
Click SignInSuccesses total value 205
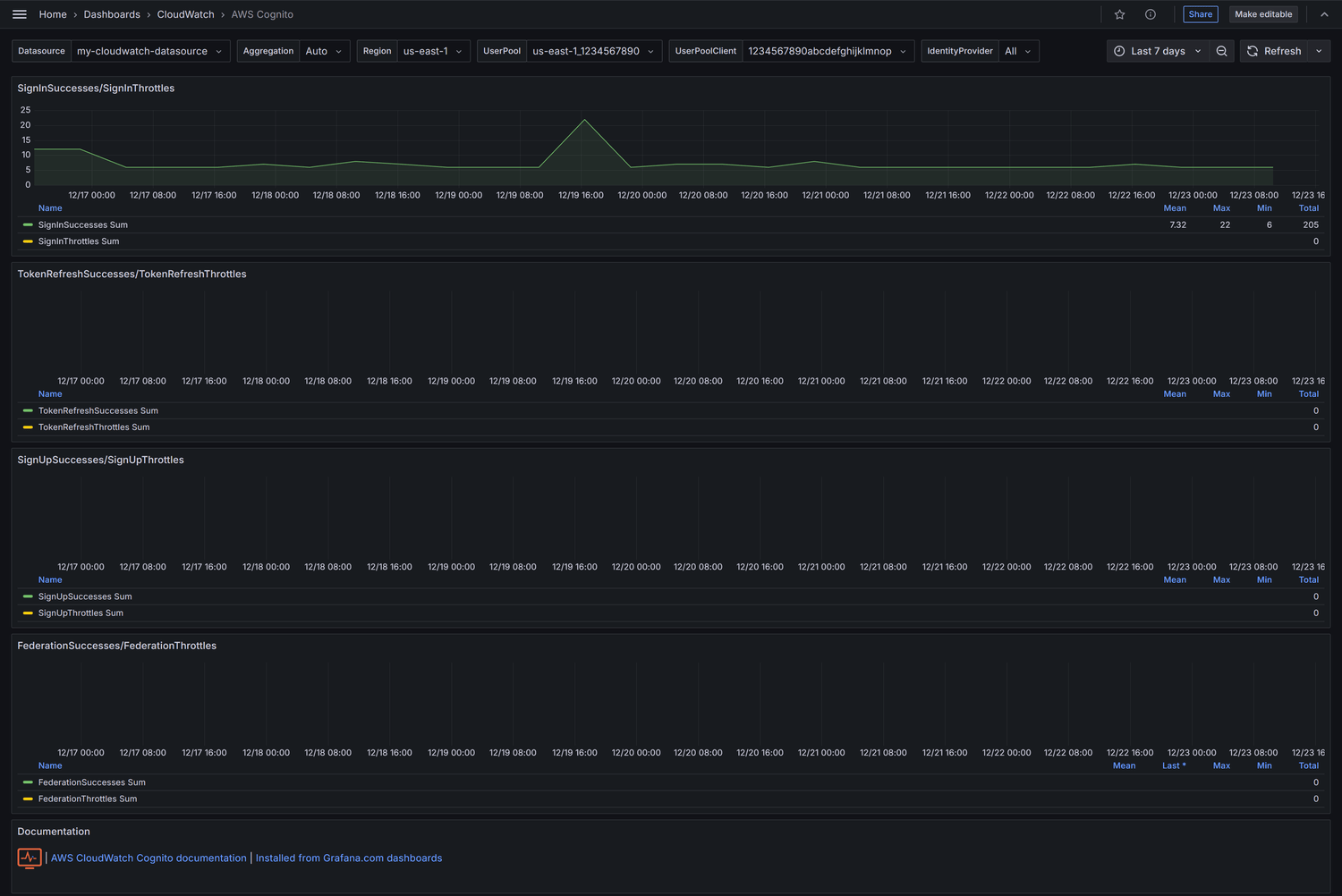1311,225
